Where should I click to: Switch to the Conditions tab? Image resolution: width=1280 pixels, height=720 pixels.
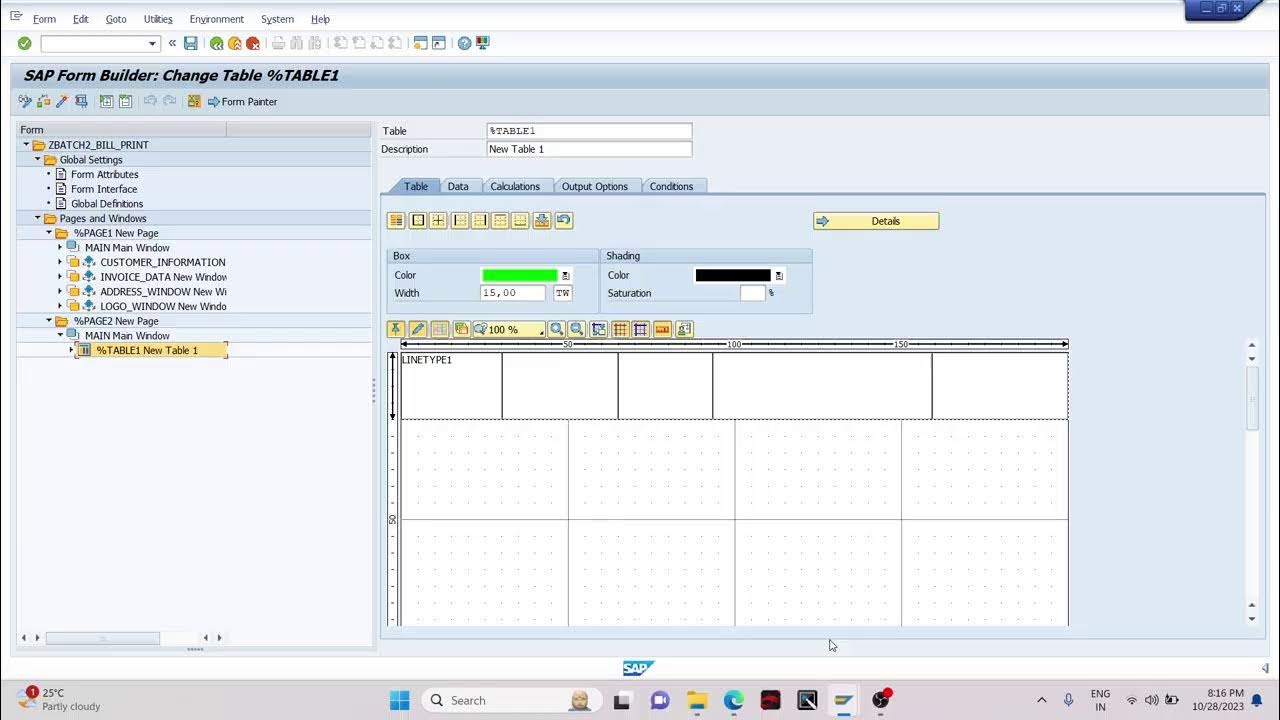671,186
